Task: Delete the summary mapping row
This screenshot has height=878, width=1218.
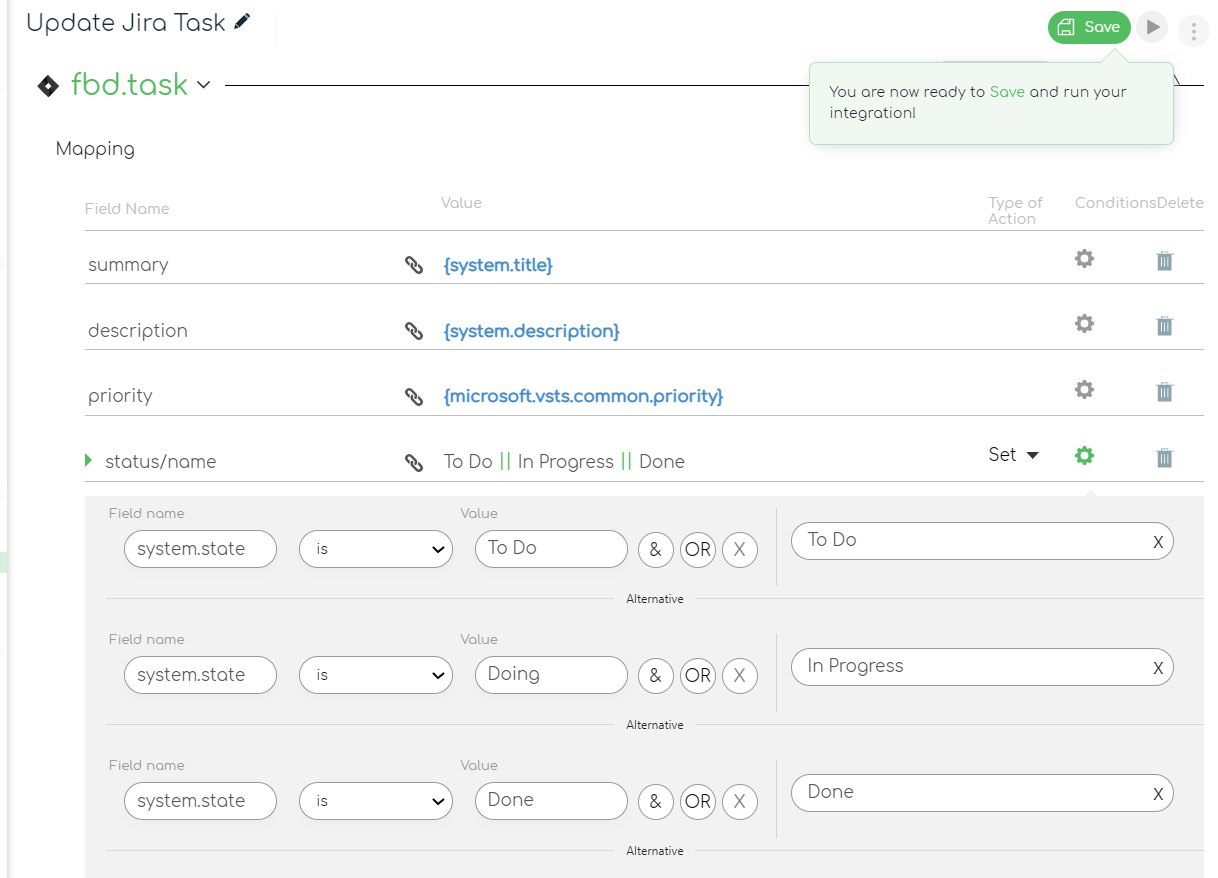Action: coord(1164,261)
